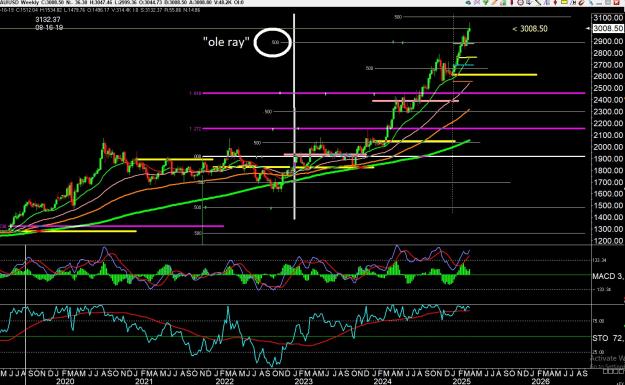Click the yellow '< 3008.50' price annotation
Screen dimensions: 625x385
coord(530,29)
